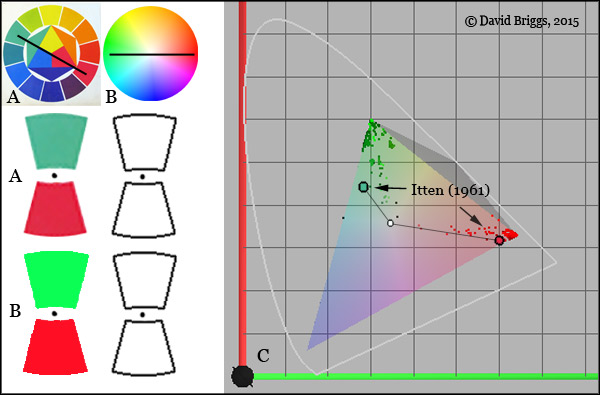
Task: Click the Itten color wheel labeled A
Action: (51, 53)
